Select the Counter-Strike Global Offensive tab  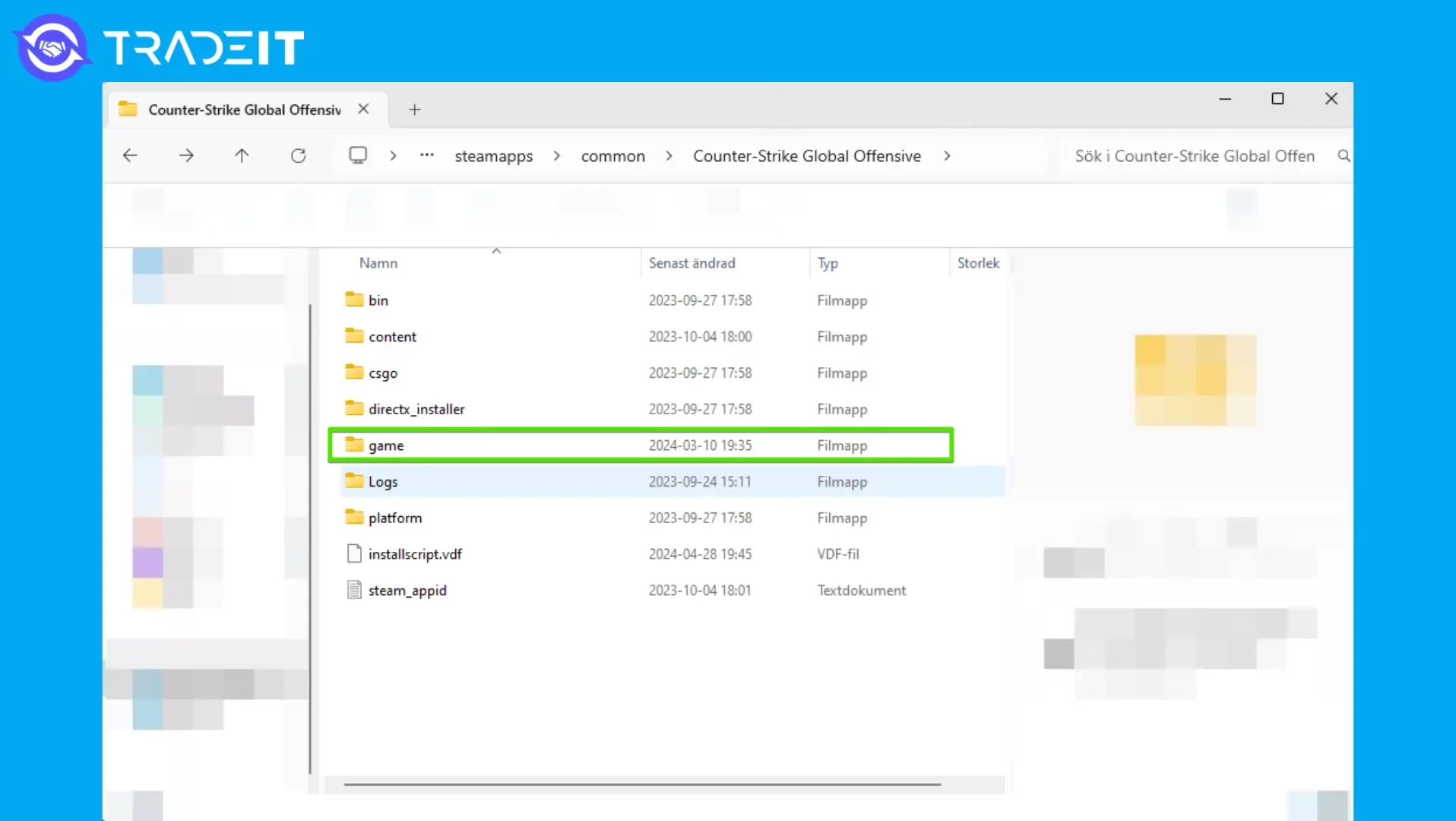coord(248,109)
